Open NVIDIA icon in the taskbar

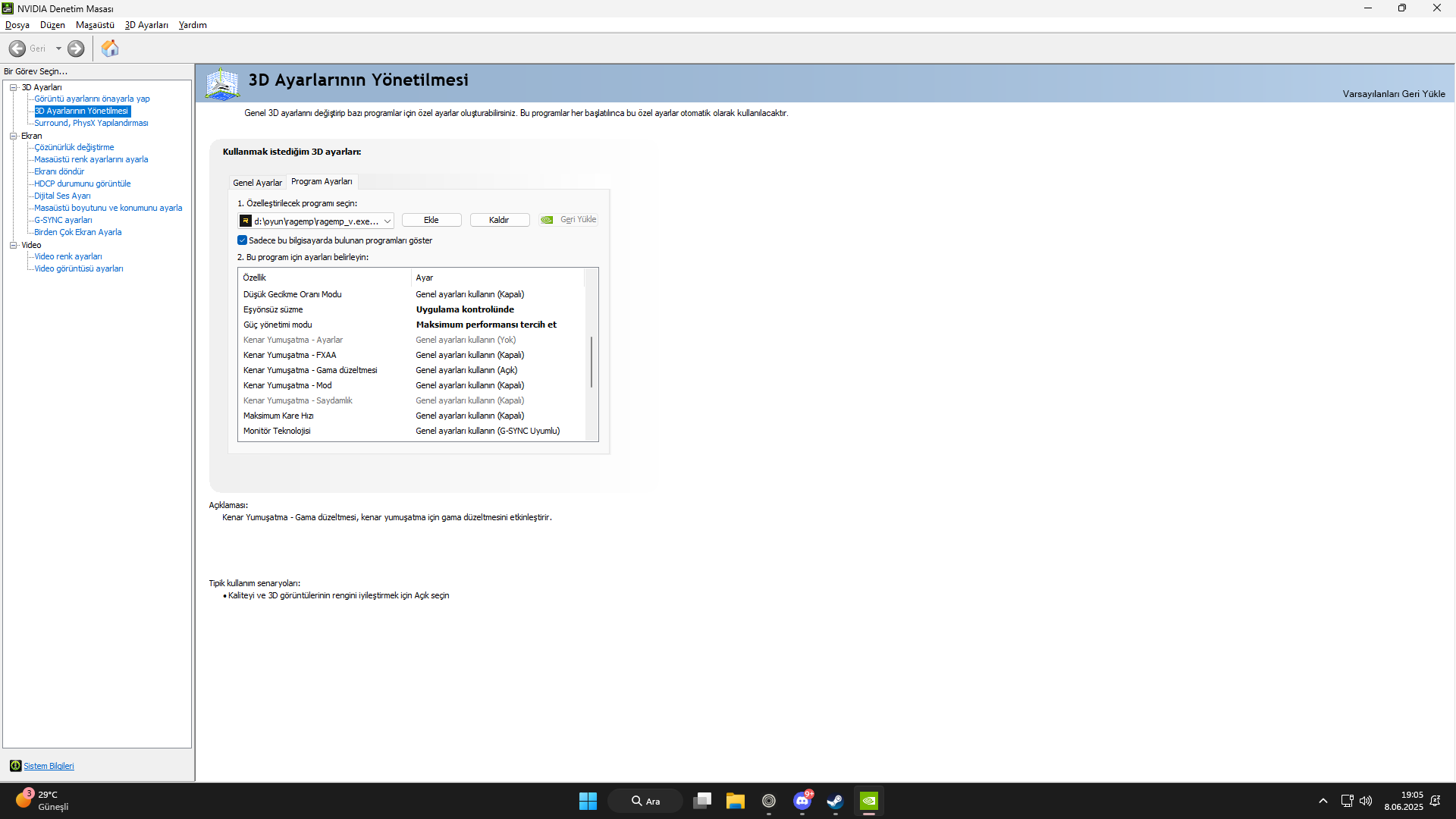[869, 801]
